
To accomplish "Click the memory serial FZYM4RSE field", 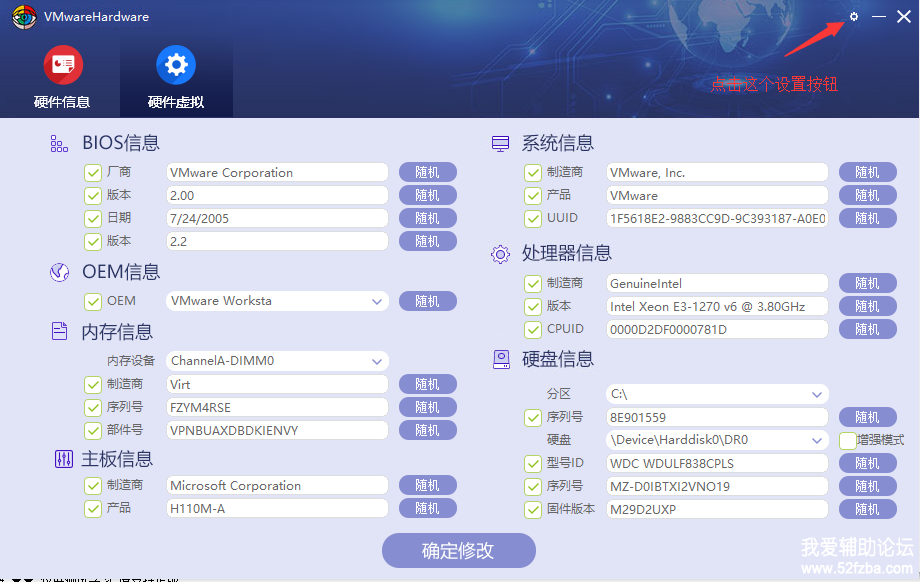I will pyautogui.click(x=278, y=407).
